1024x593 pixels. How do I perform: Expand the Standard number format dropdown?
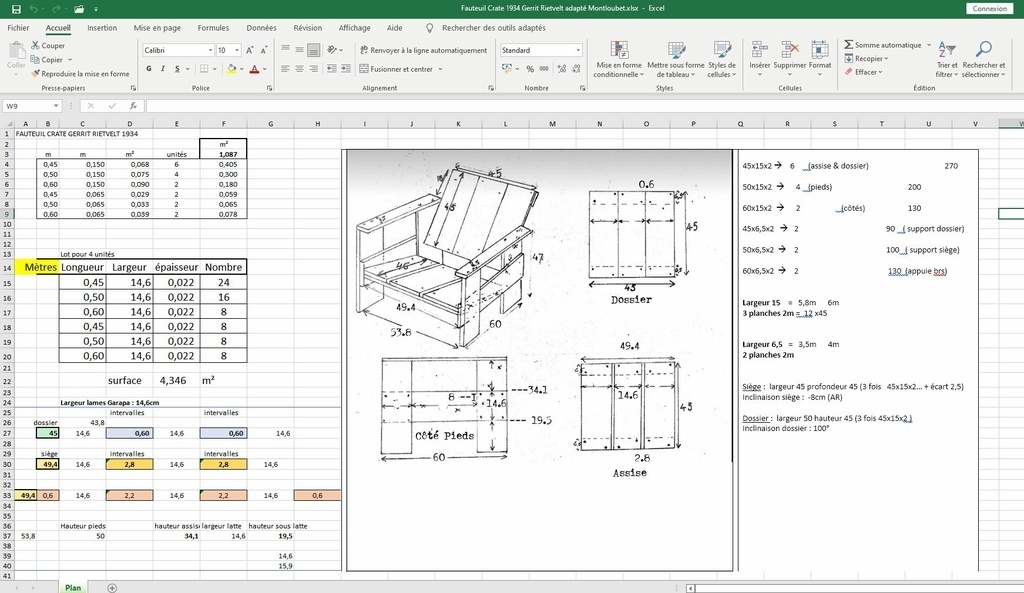[x=577, y=50]
